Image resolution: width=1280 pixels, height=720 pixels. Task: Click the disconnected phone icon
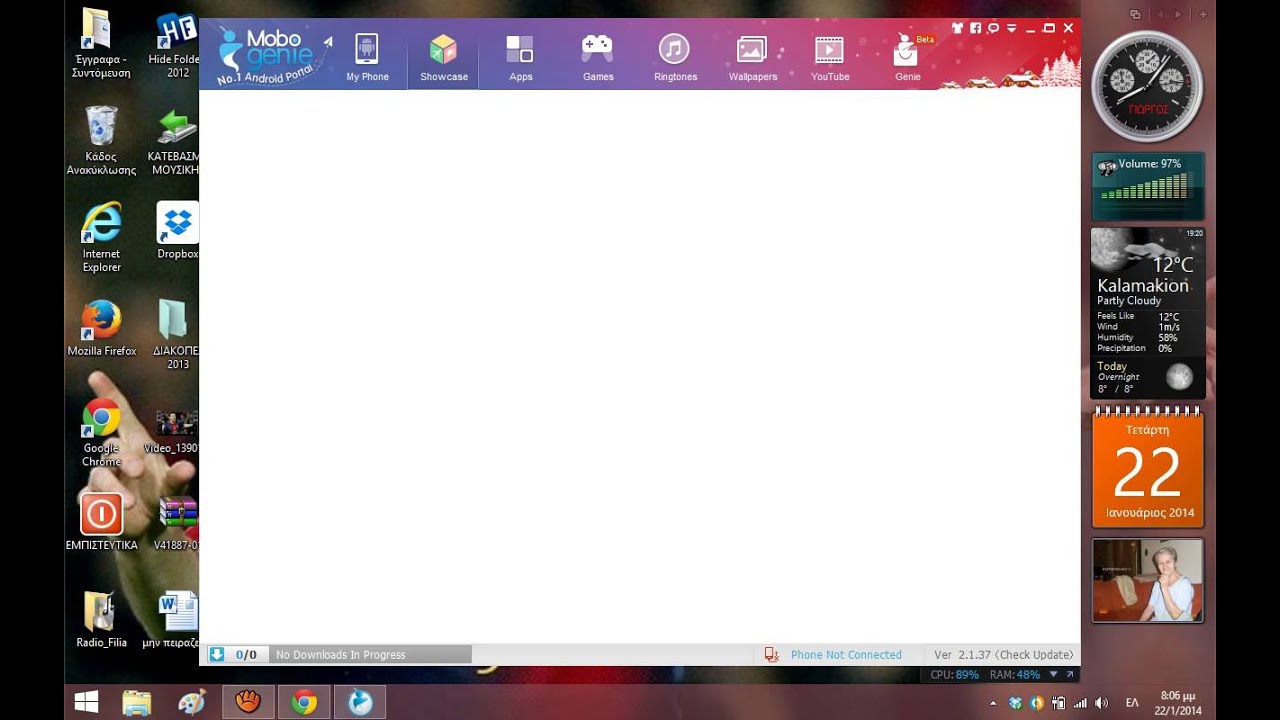click(x=771, y=655)
